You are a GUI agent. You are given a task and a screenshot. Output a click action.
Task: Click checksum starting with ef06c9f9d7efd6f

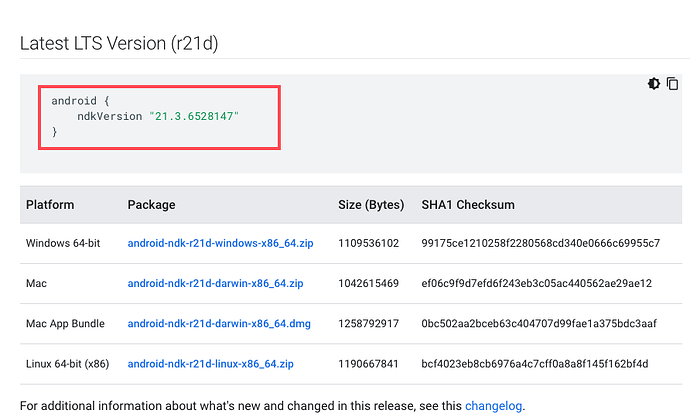coord(536,283)
